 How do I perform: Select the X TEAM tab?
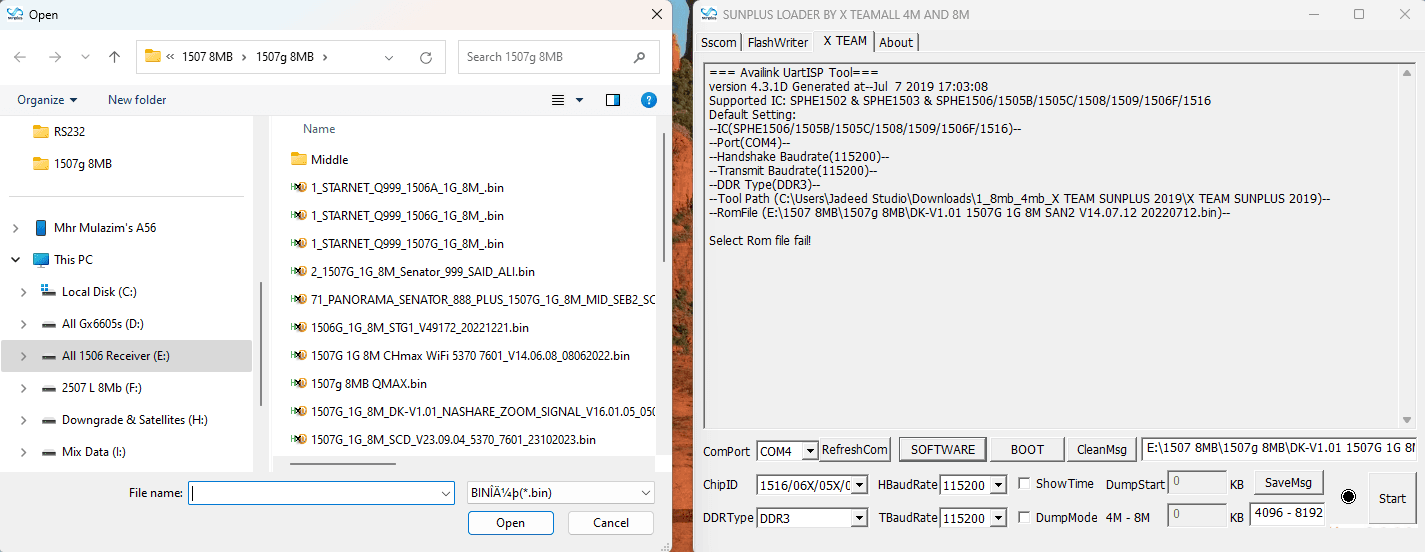pos(845,41)
